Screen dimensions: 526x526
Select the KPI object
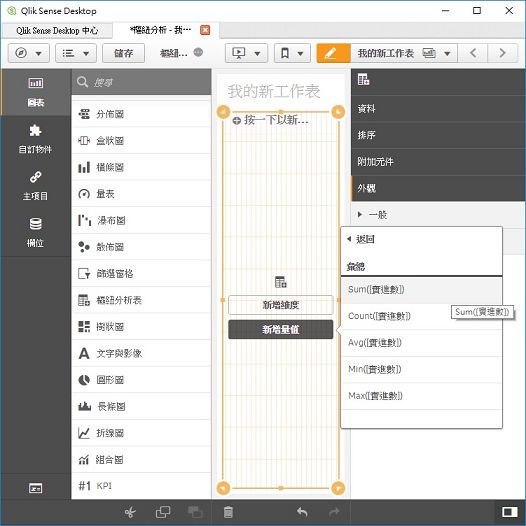pos(142,486)
